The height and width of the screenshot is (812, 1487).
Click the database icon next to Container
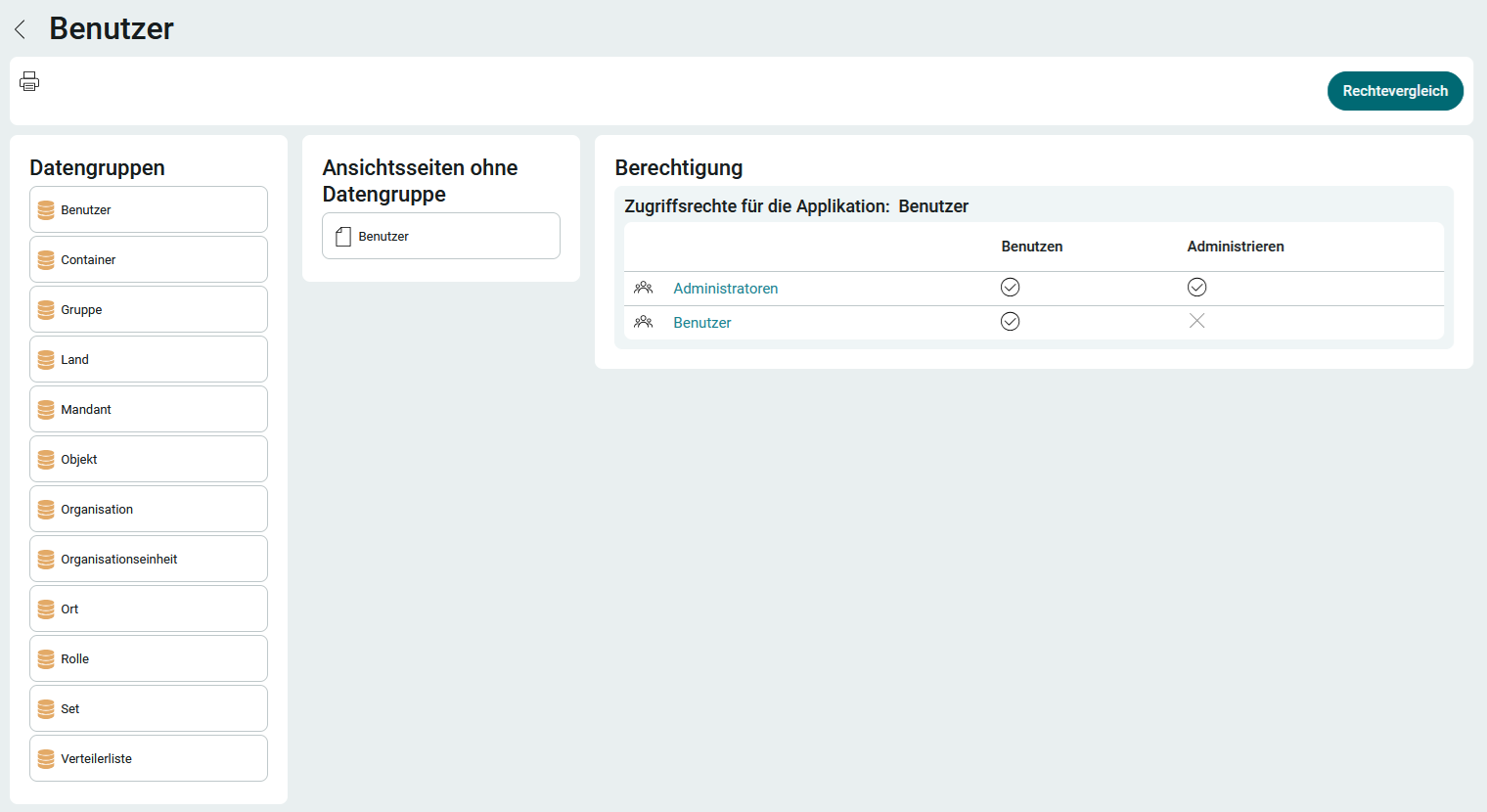click(46, 260)
